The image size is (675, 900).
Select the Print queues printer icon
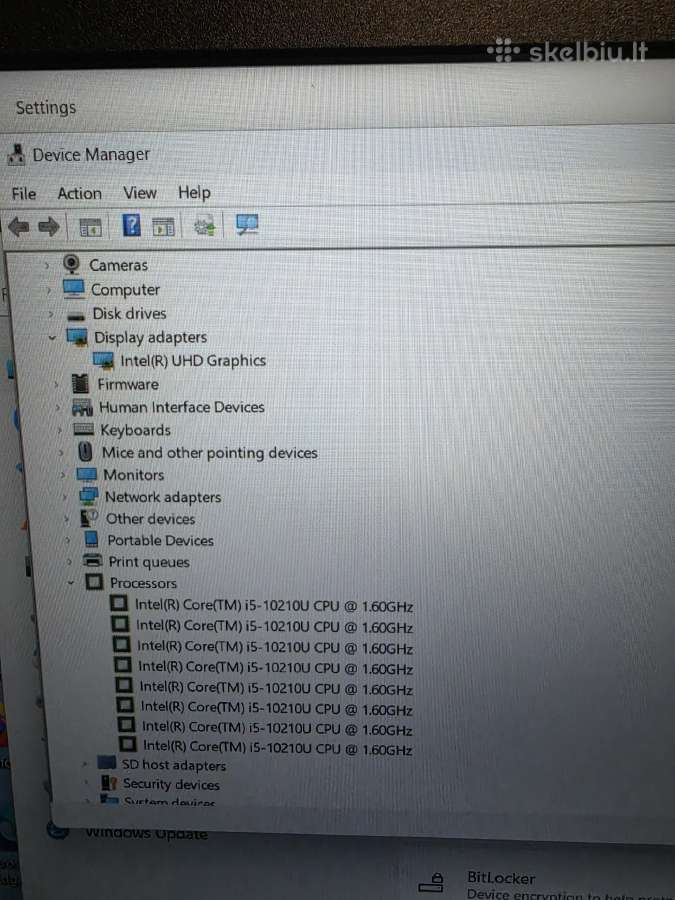[92, 561]
